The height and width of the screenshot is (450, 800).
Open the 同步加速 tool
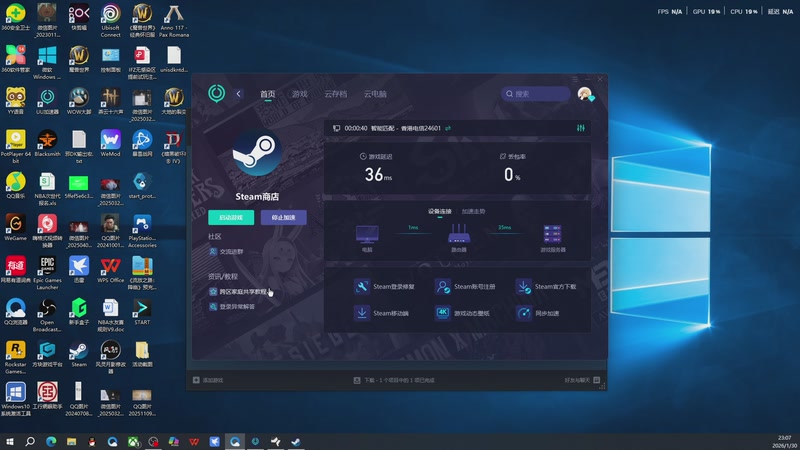coord(538,313)
